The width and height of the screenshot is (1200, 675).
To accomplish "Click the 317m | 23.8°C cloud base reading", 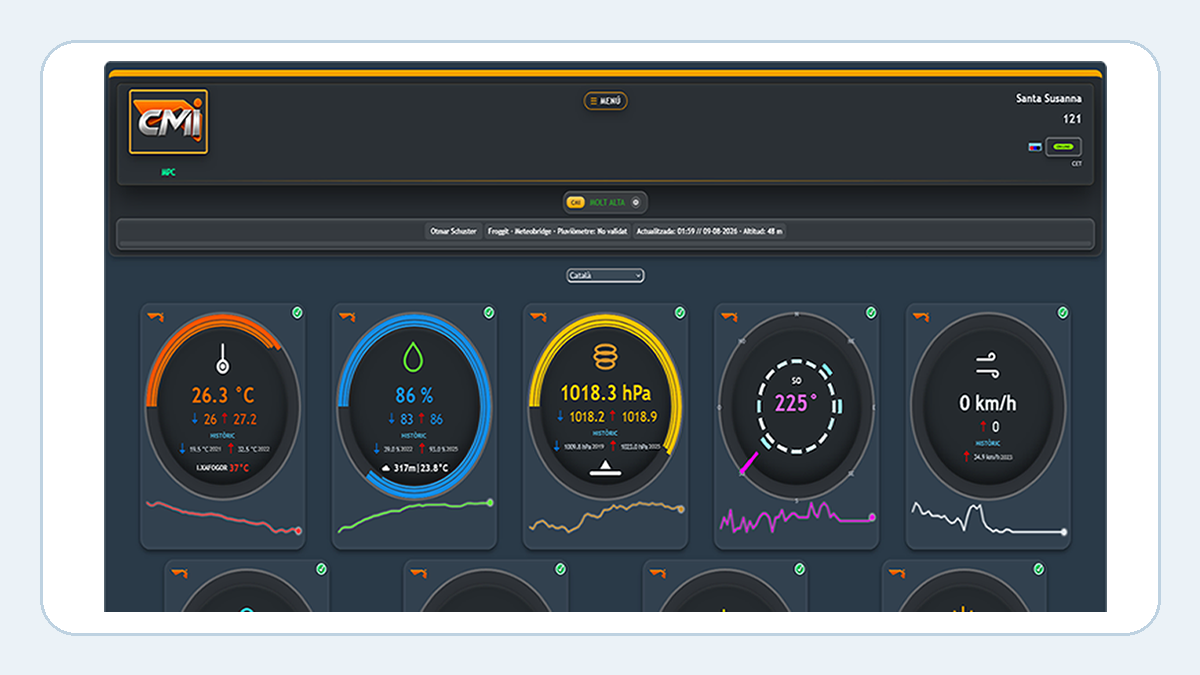I will (414, 467).
